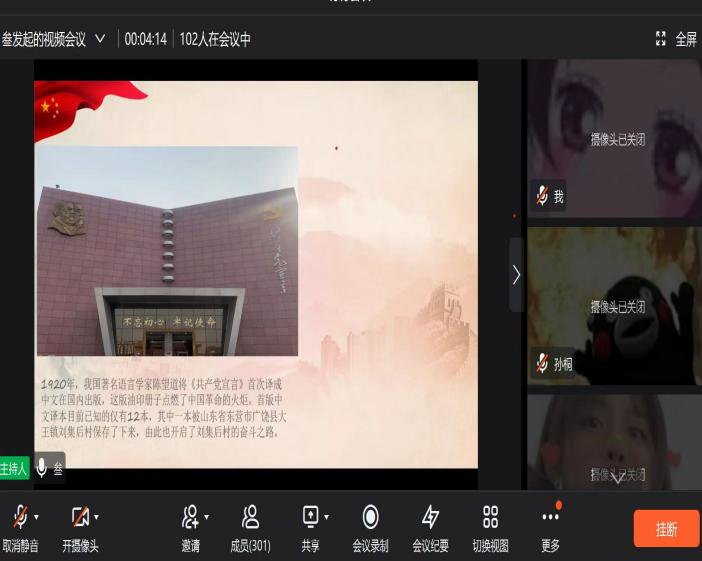Open the 邀请 invite icon
Screen dimensions: 702x561
click(188, 517)
